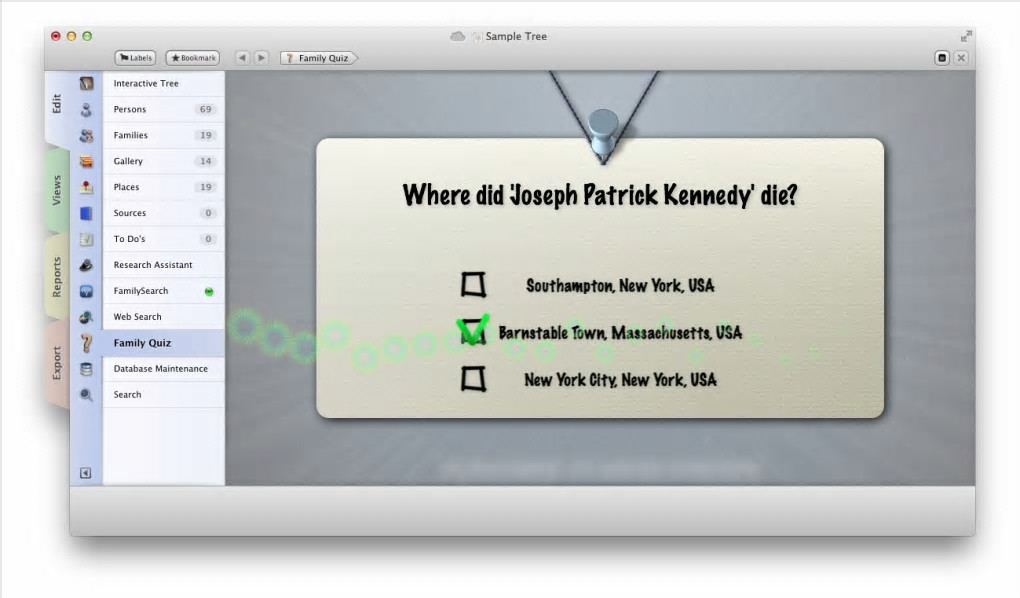
Task: Click the Persons sidebar icon
Action: point(86,109)
